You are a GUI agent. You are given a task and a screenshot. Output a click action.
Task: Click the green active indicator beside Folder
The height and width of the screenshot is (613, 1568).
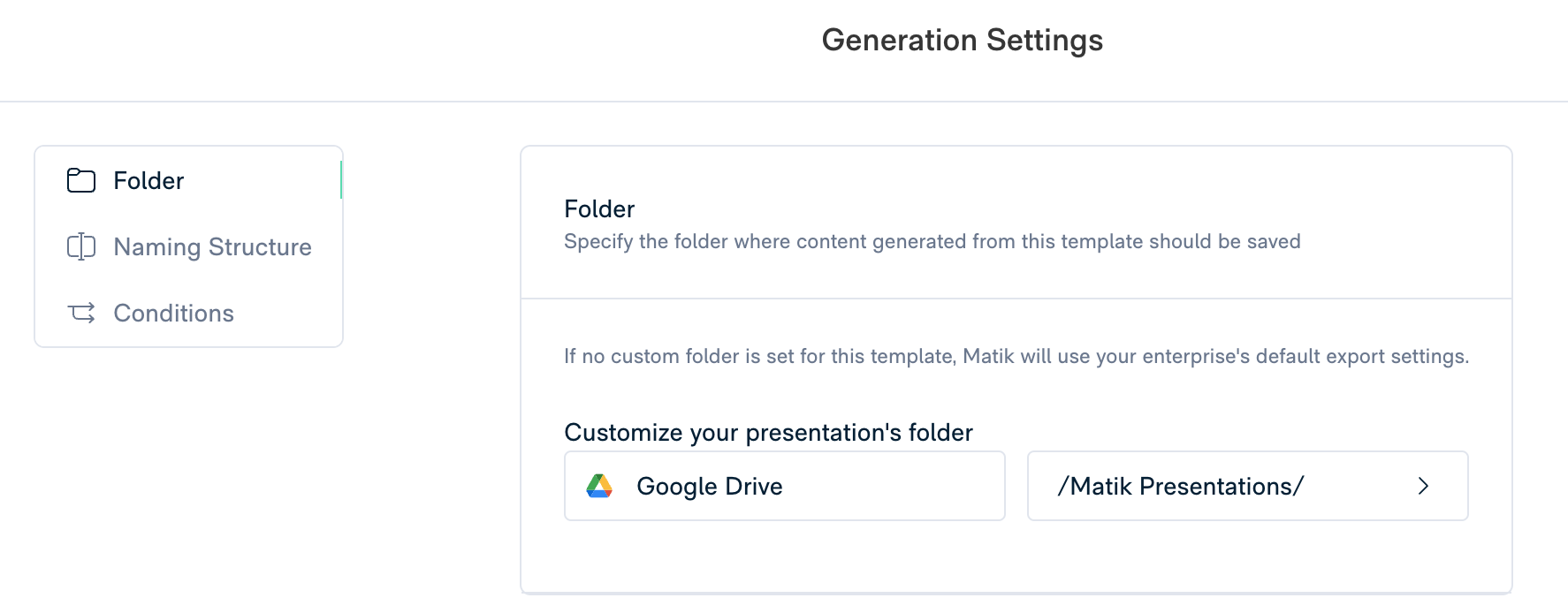(x=341, y=180)
